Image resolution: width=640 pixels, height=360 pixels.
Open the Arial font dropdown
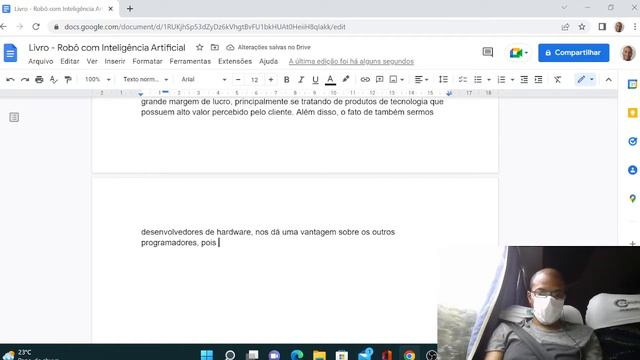(x=204, y=79)
